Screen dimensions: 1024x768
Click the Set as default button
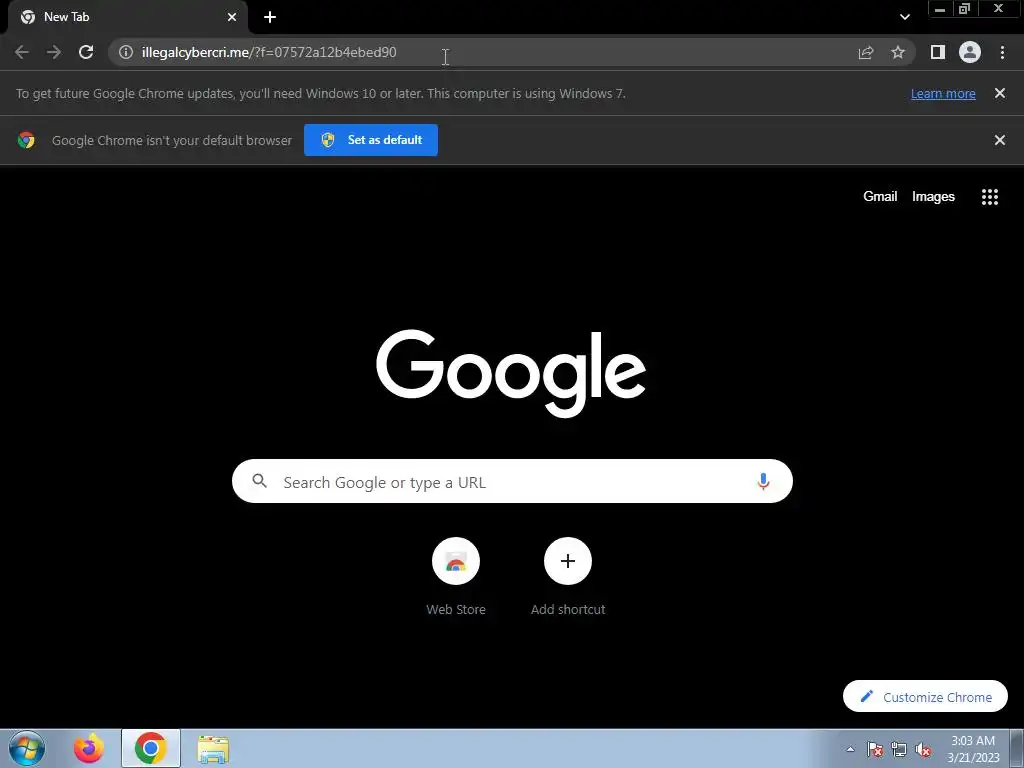click(371, 140)
